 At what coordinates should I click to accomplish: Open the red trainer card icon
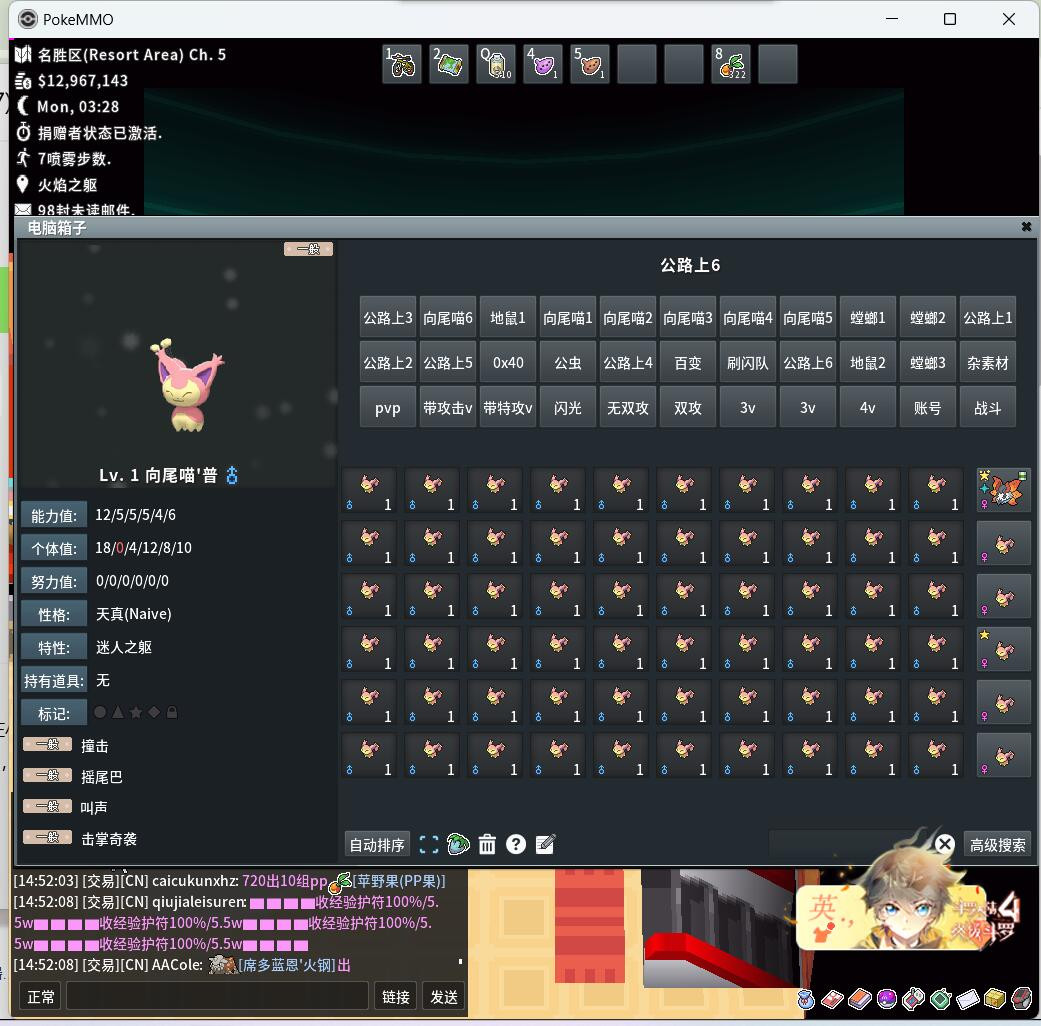[x=832, y=999]
